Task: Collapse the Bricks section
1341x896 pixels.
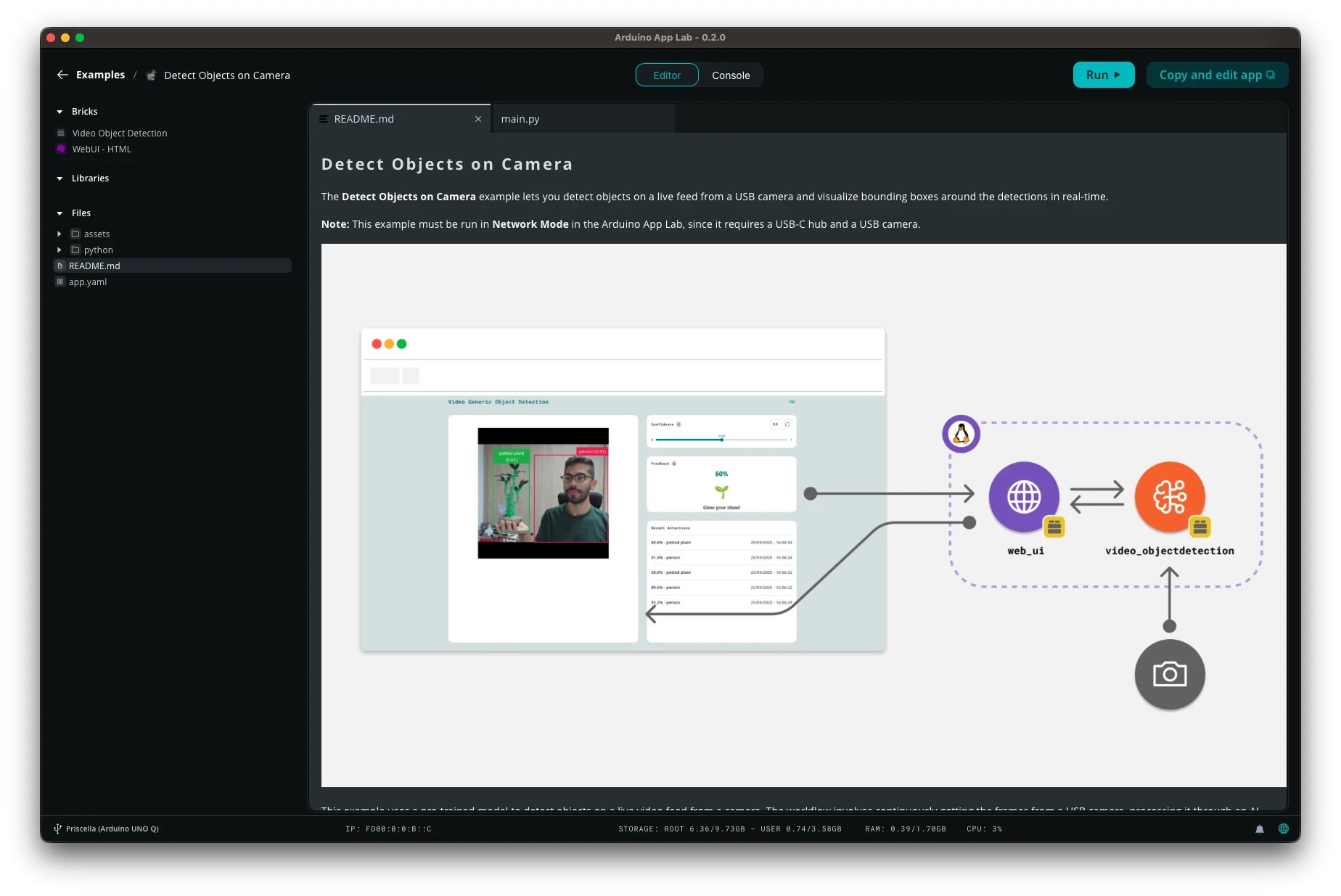Action: click(60, 112)
